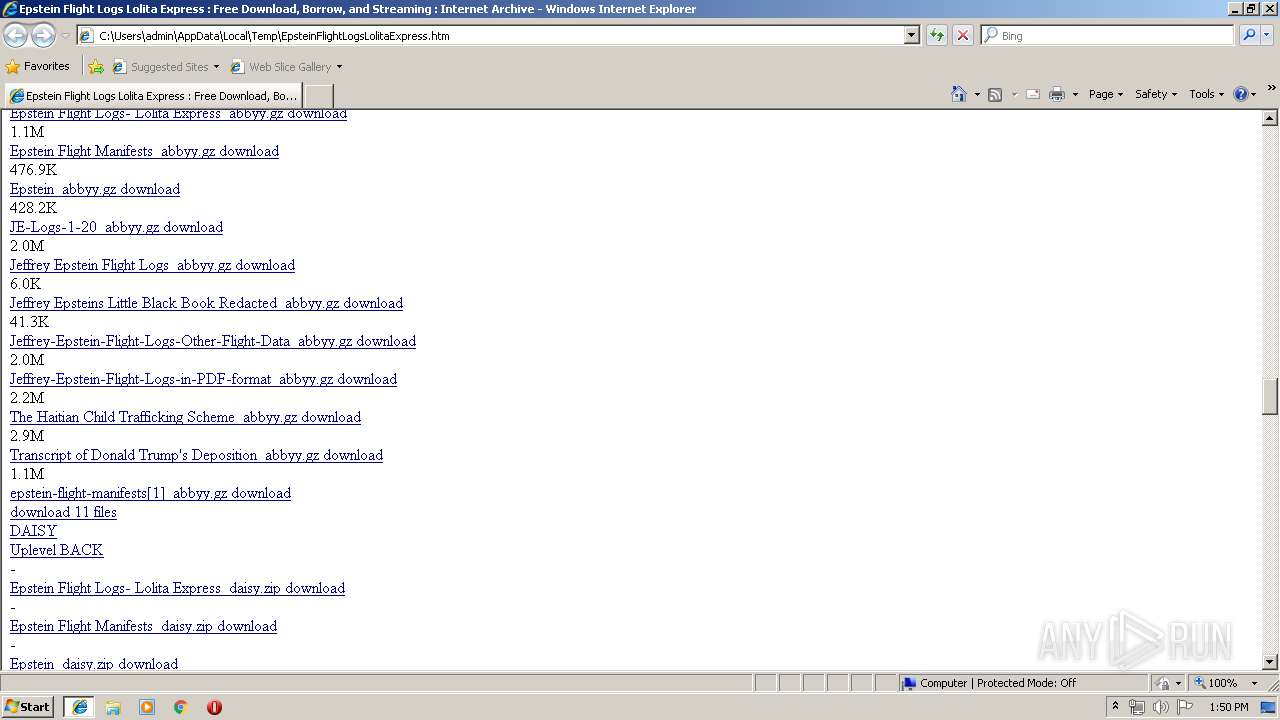Click the Start button
This screenshot has width=1280, height=720.
[28, 707]
